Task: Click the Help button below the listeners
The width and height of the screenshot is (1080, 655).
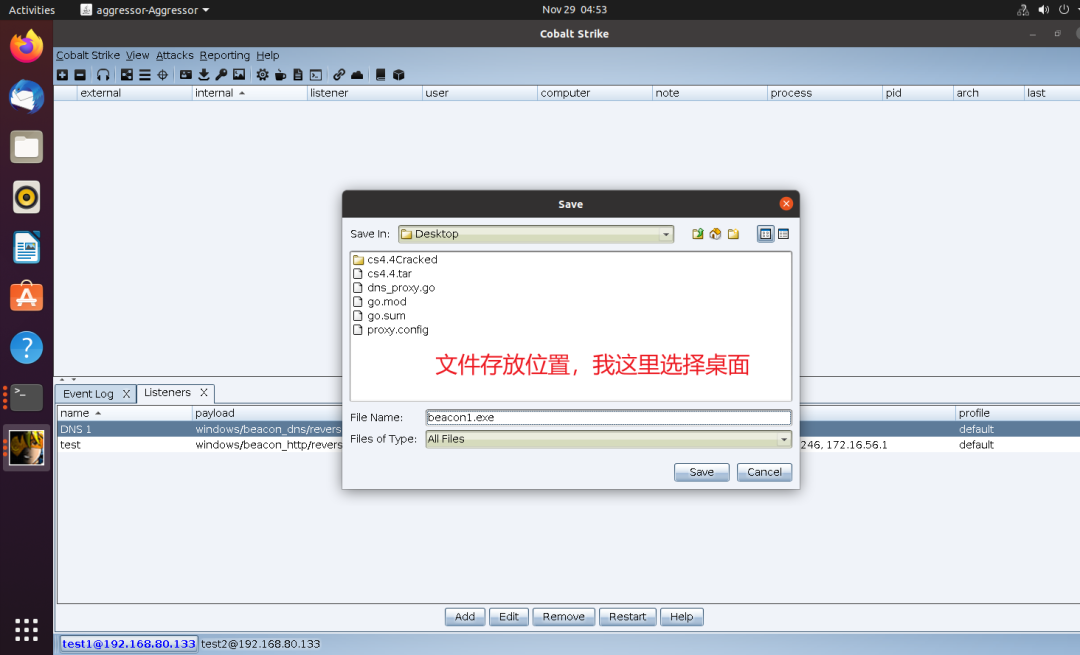Action: click(x=682, y=617)
